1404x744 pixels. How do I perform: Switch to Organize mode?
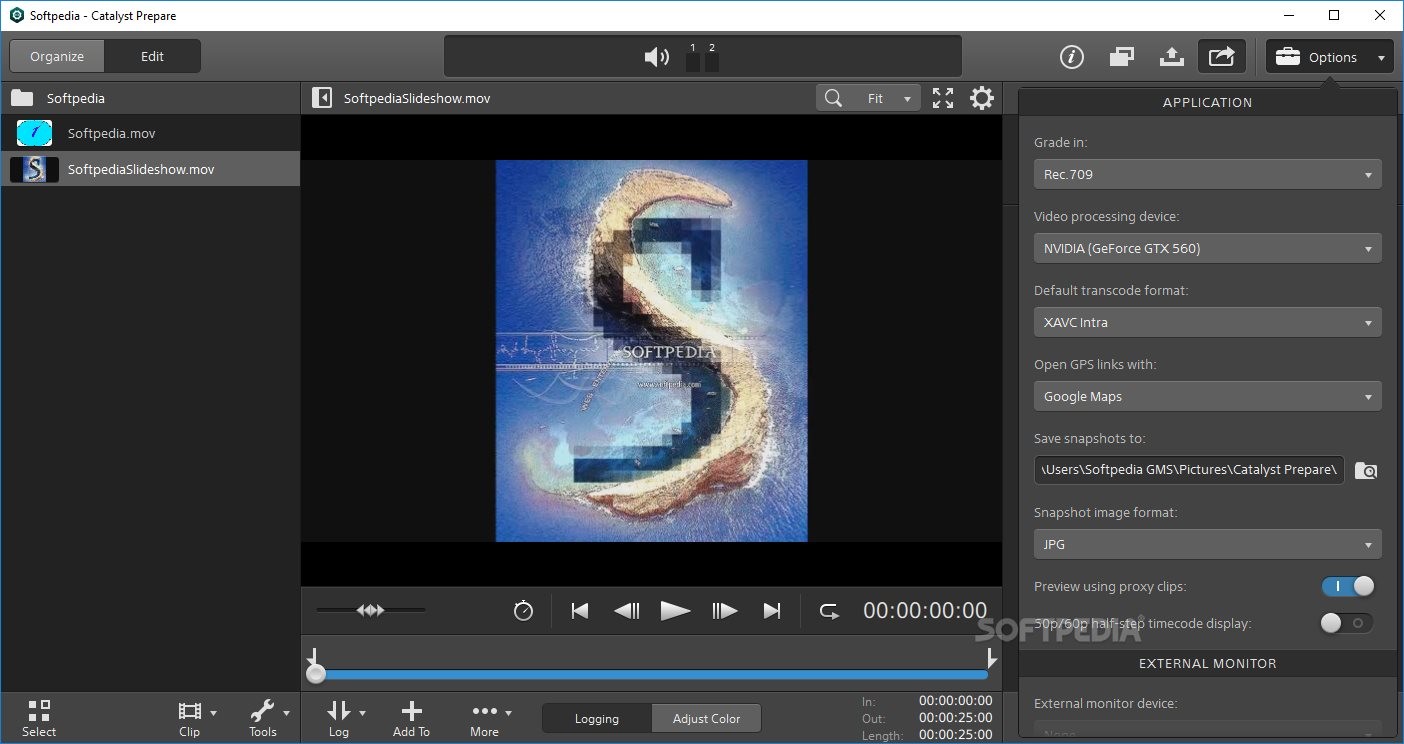pyautogui.click(x=57, y=57)
